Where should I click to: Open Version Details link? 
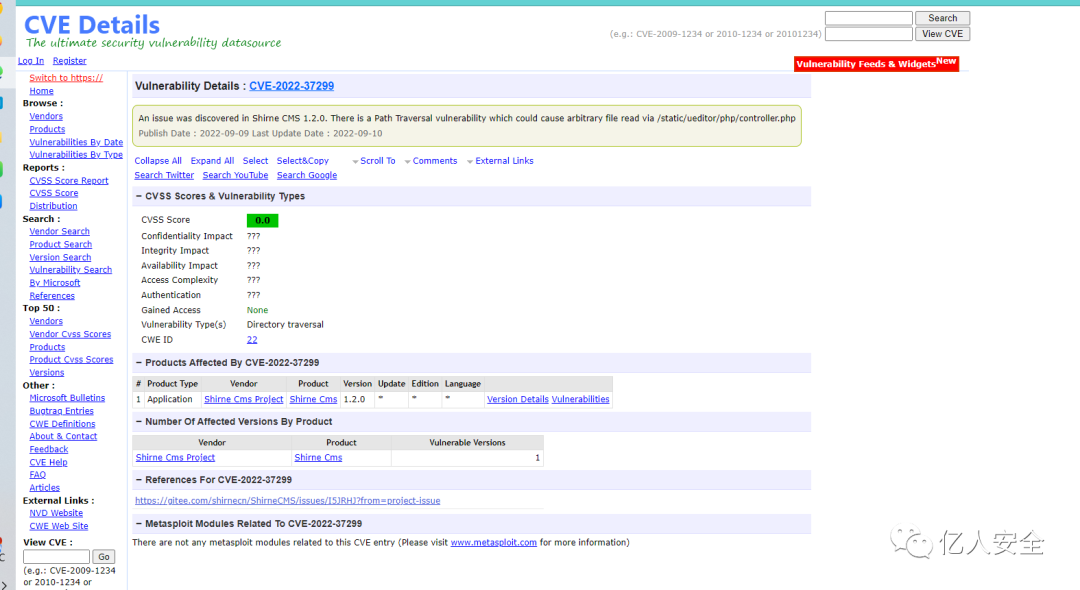click(x=518, y=399)
